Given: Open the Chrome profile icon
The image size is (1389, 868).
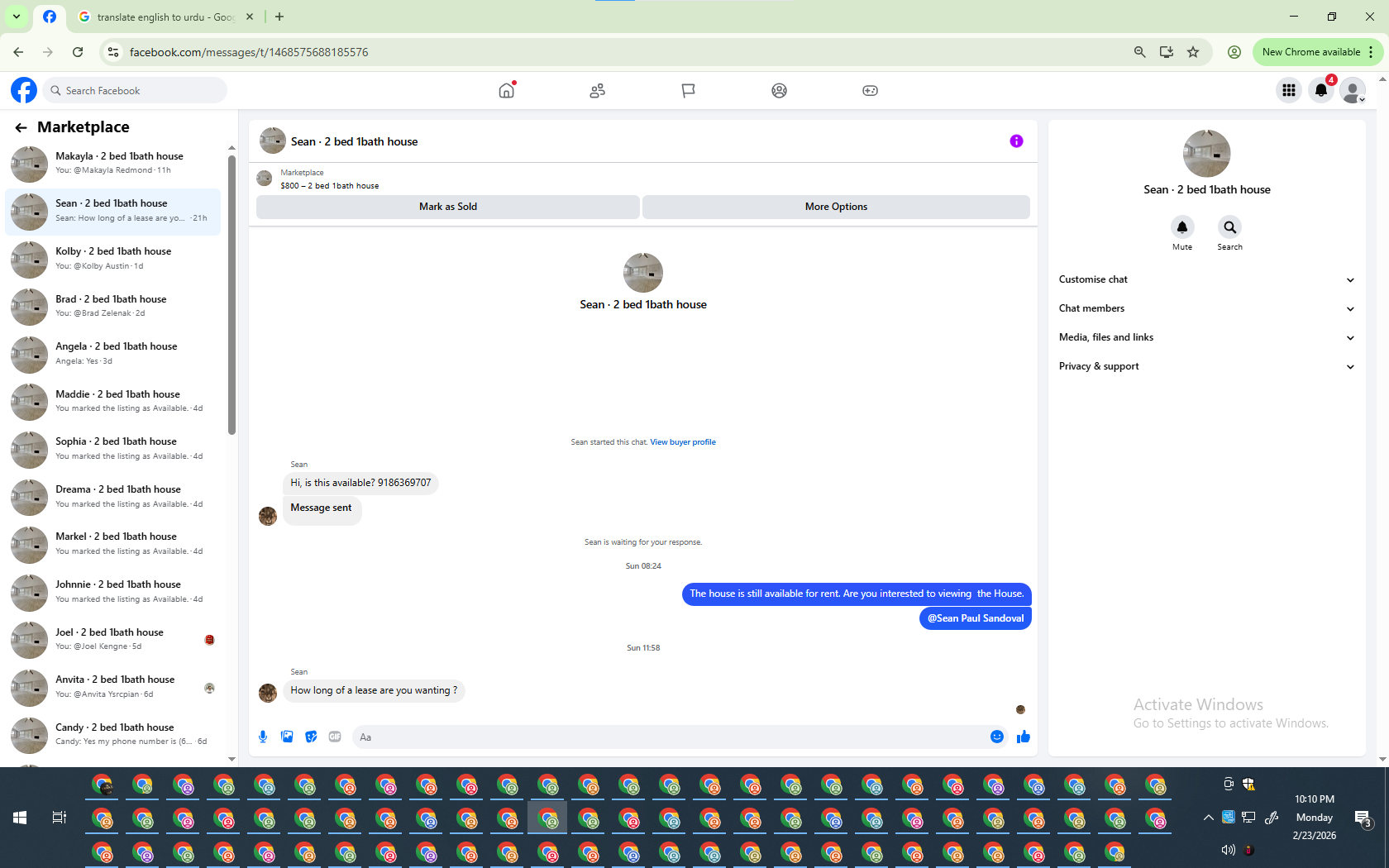Looking at the screenshot, I should click(1234, 52).
